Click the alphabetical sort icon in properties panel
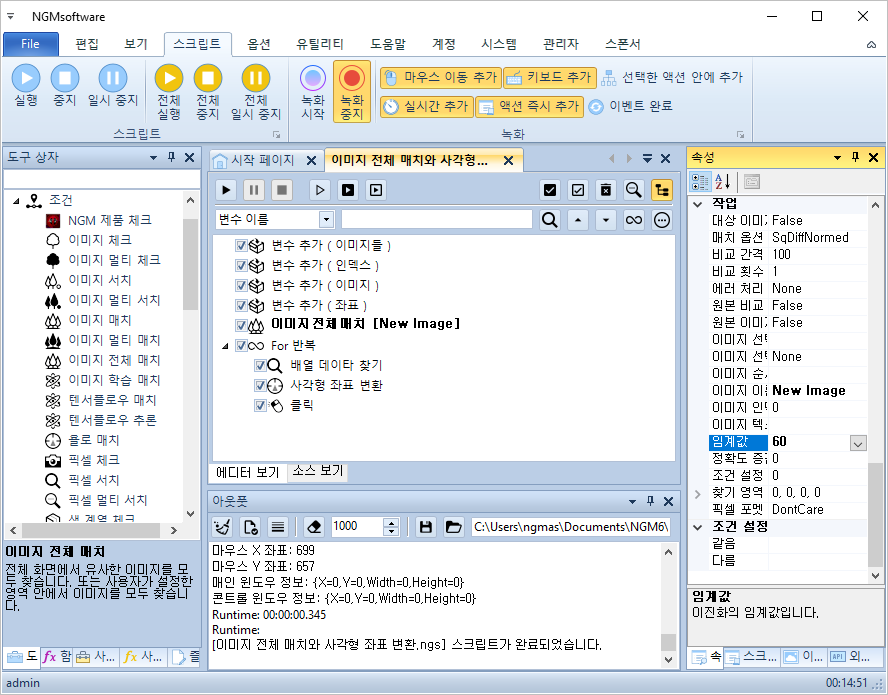This screenshot has width=888, height=695. pyautogui.click(x=722, y=182)
